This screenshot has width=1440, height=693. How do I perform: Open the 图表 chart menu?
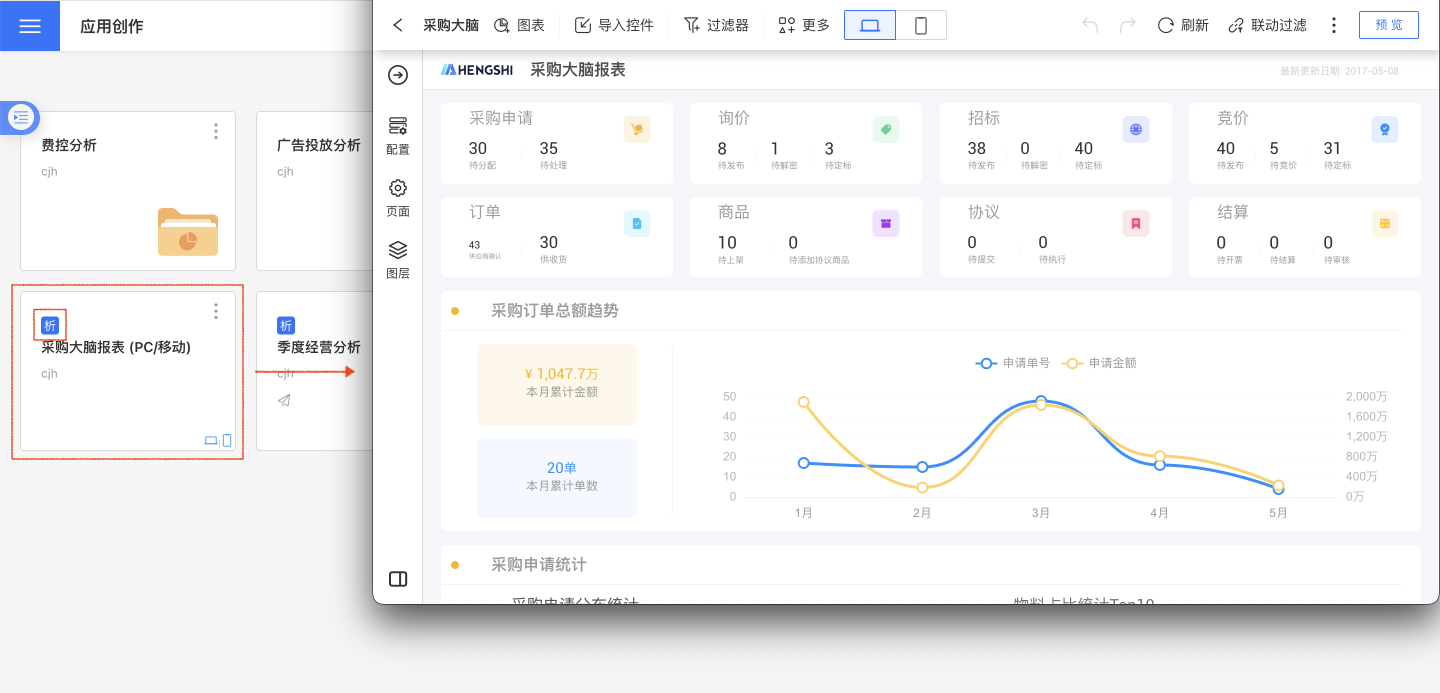click(519, 25)
